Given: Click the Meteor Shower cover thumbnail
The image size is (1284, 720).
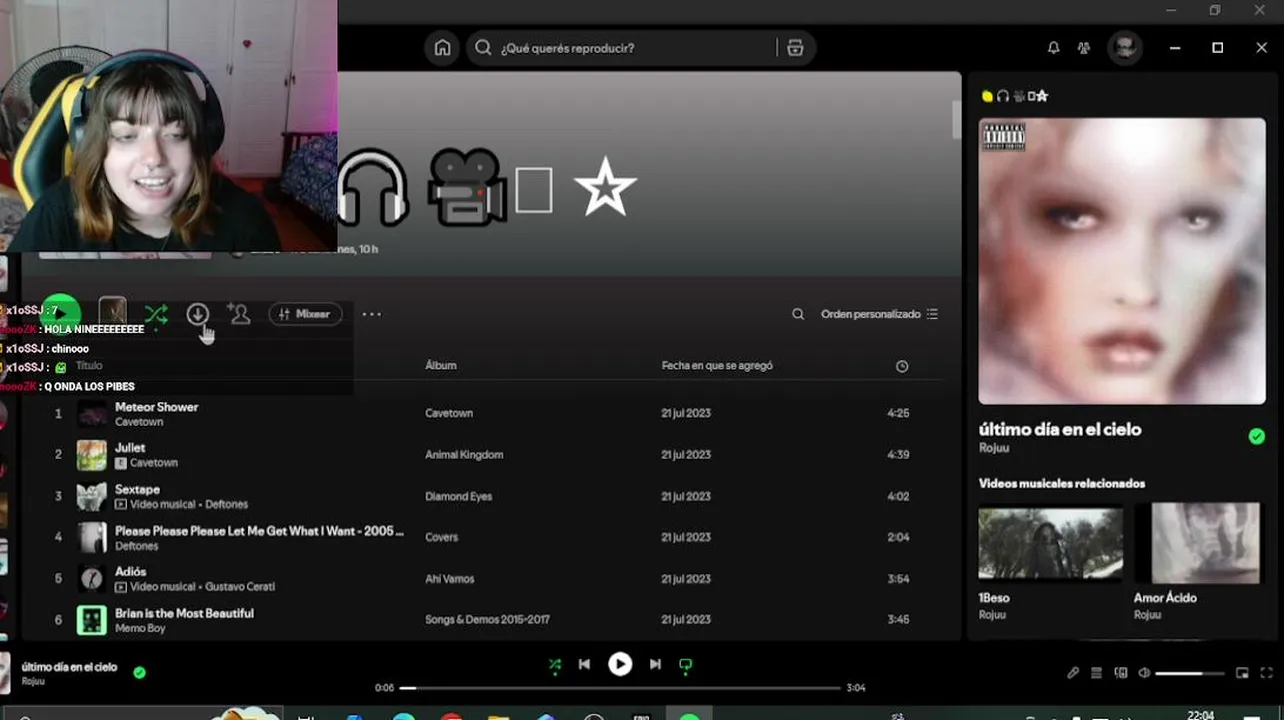Looking at the screenshot, I should (92, 413).
